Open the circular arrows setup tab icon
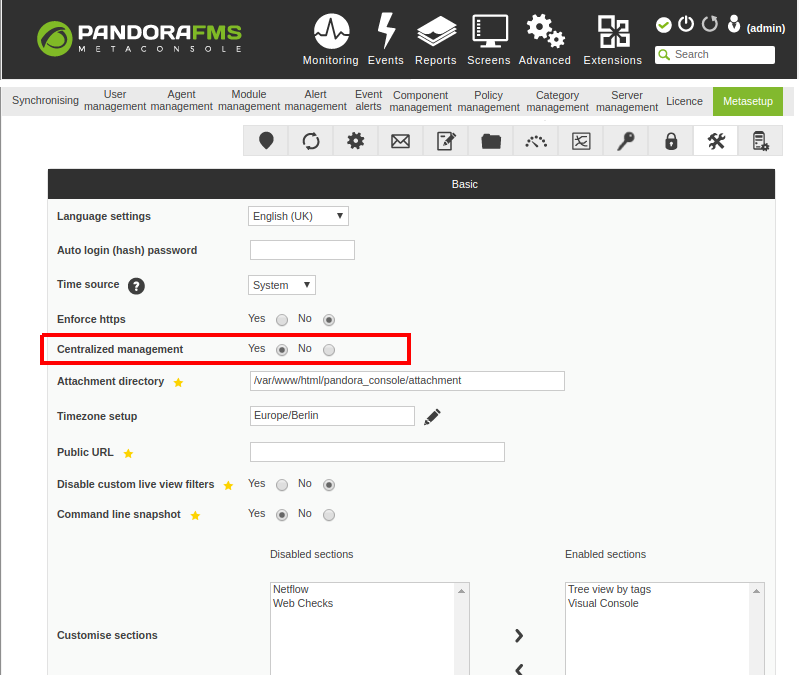This screenshot has width=800, height=675. point(311,141)
